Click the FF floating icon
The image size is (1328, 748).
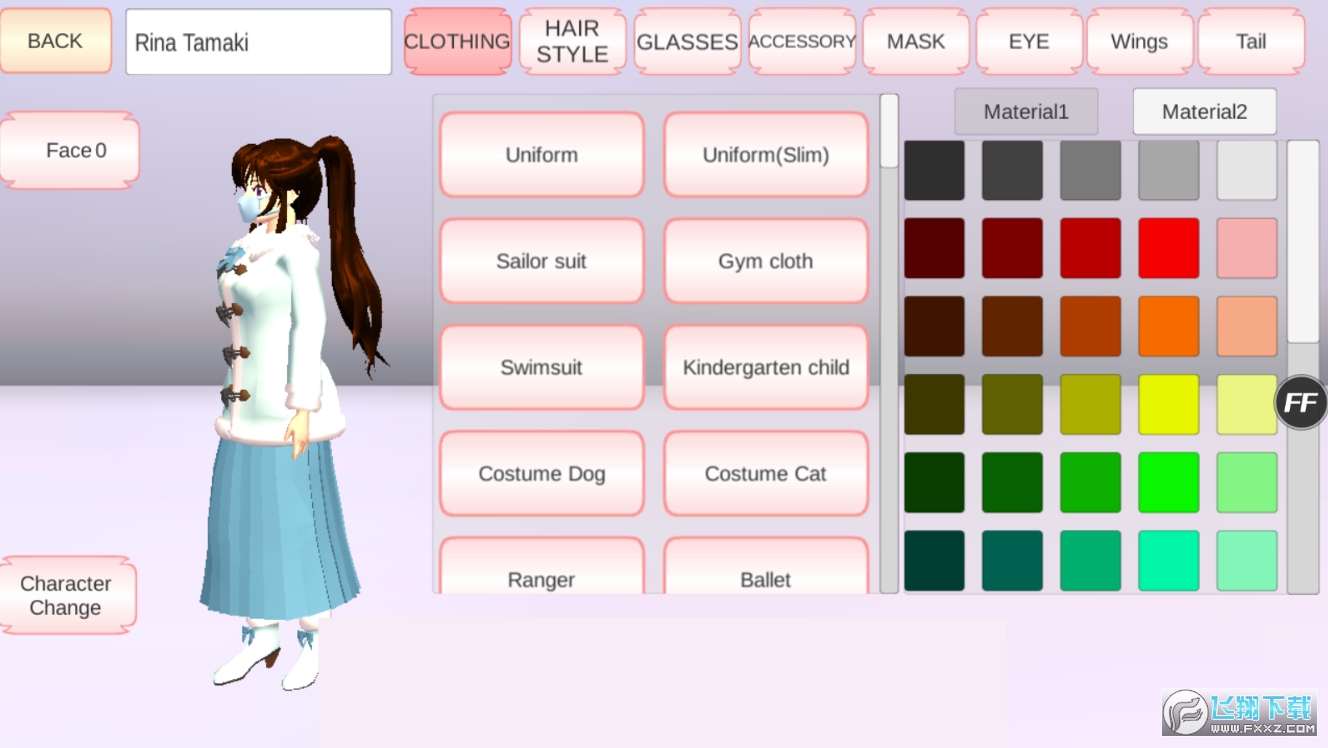(1300, 403)
